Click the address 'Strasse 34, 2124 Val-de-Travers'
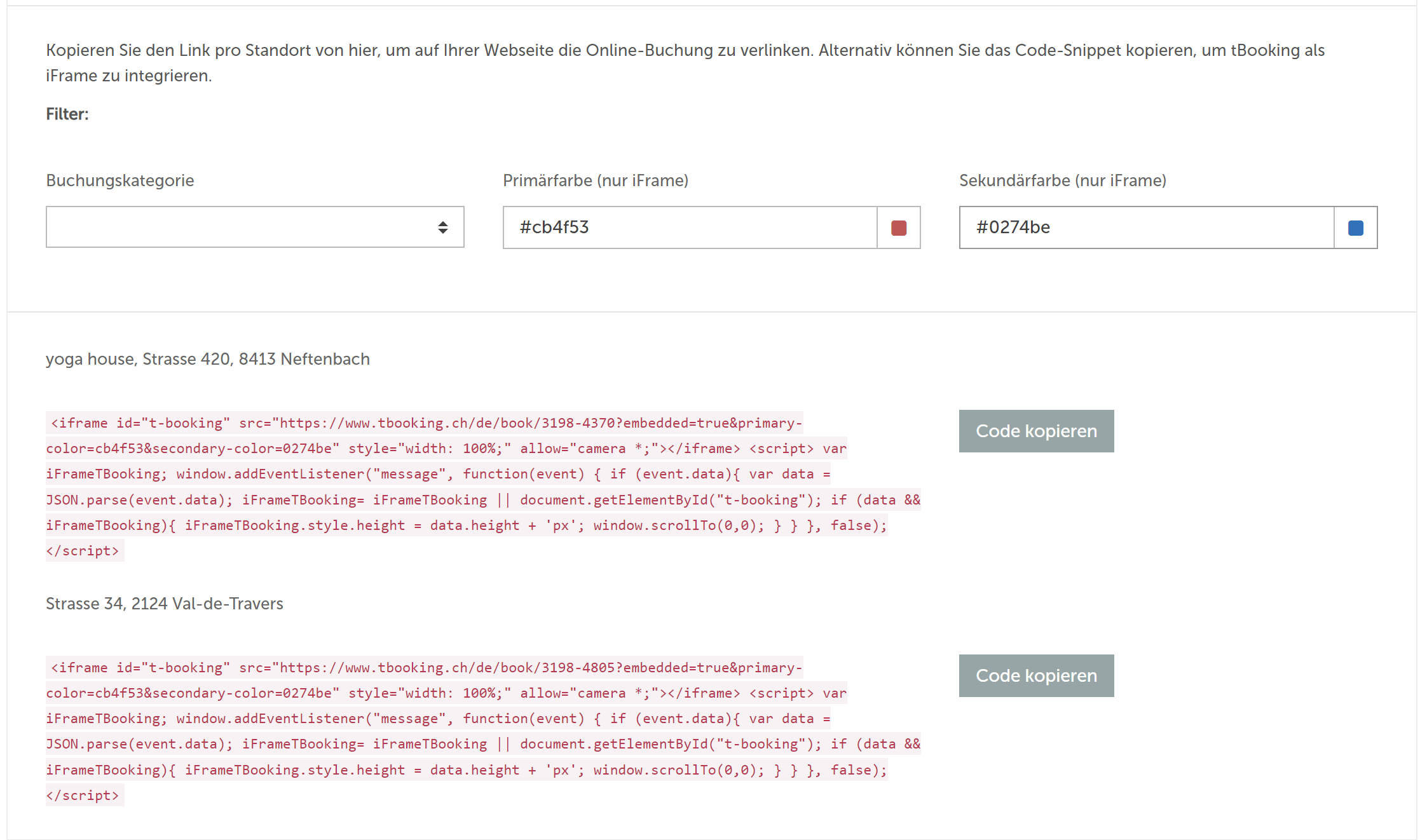Image resolution: width=1420 pixels, height=840 pixels. [165, 604]
